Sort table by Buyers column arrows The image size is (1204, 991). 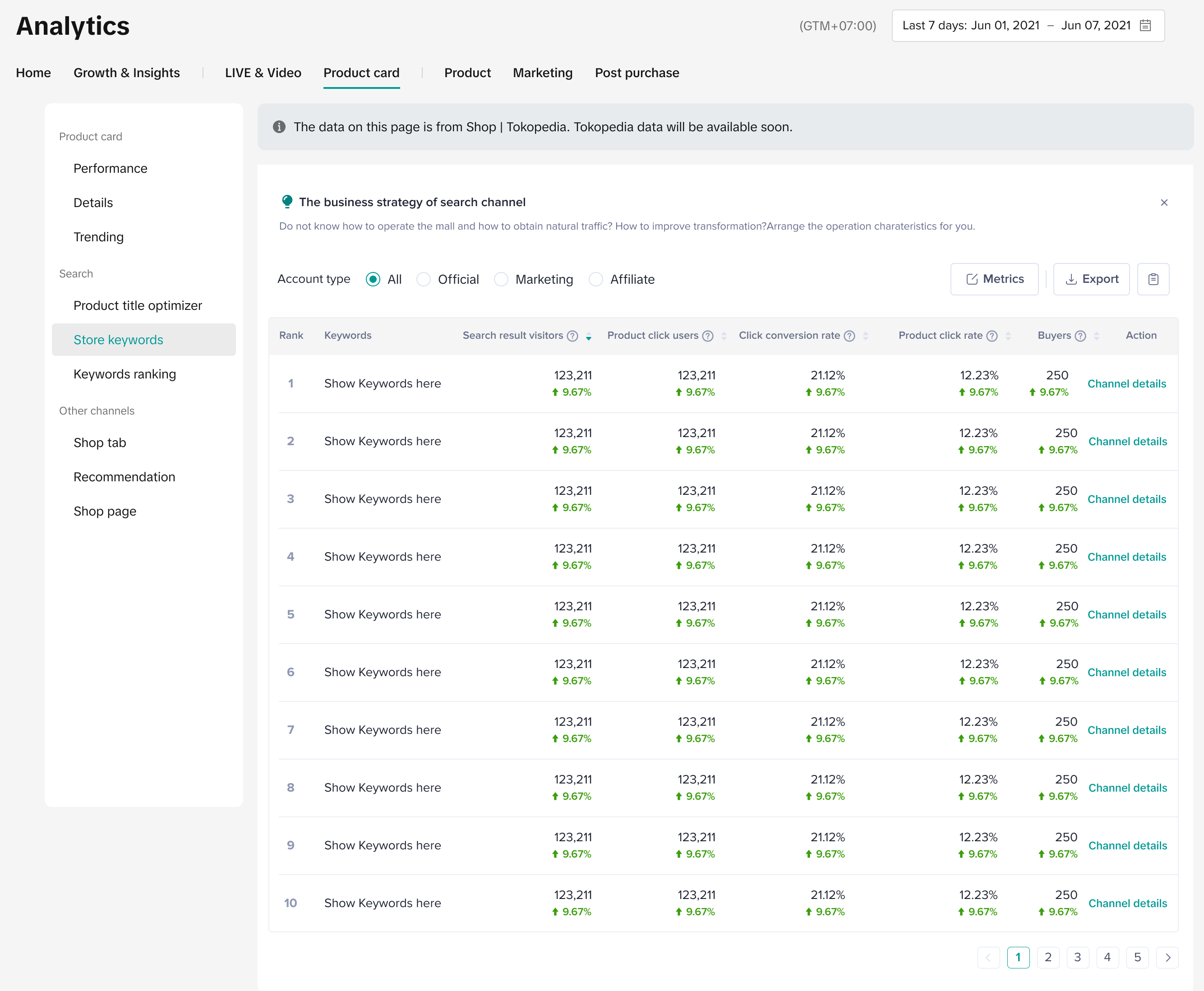click(x=1097, y=336)
